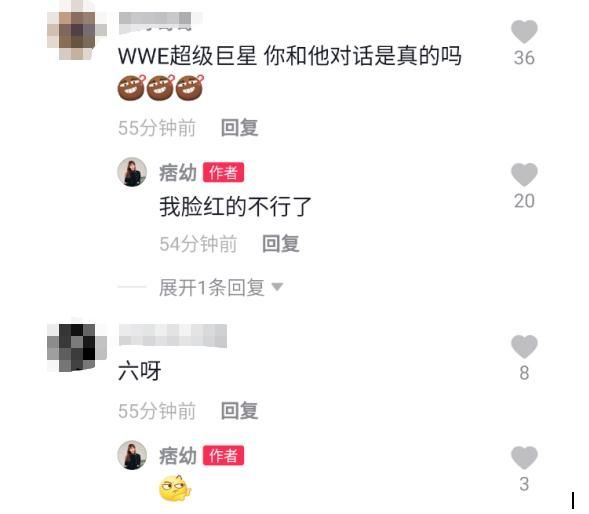Open 痞幼 username in second reply
Image resolution: width=589 pixels, height=514 pixels.
click(178, 456)
